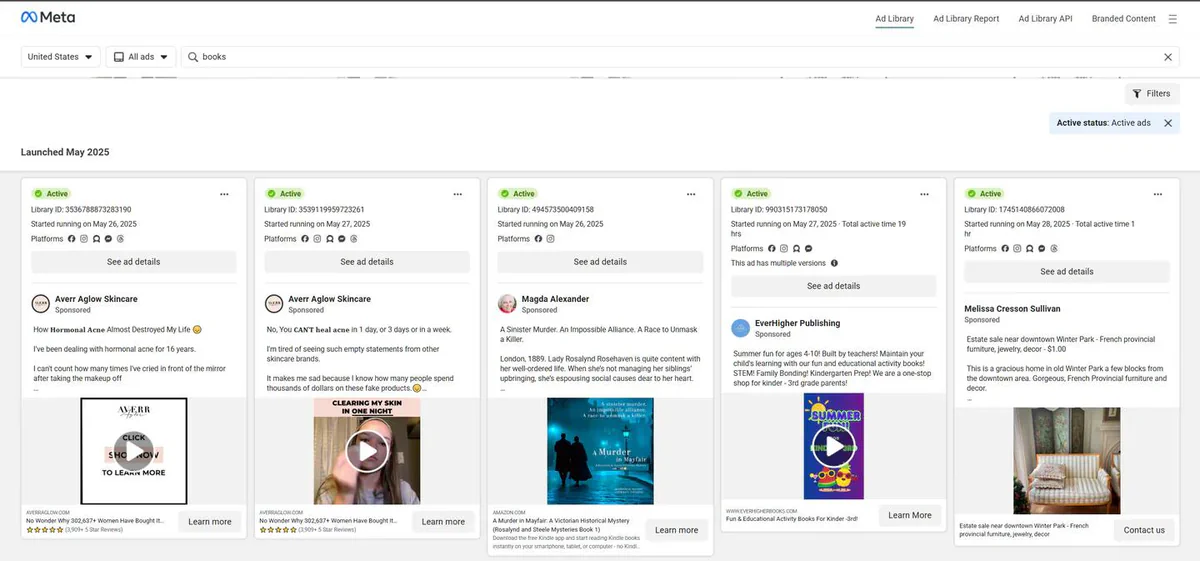Click Contact us on estate sale ad

(x=1144, y=530)
